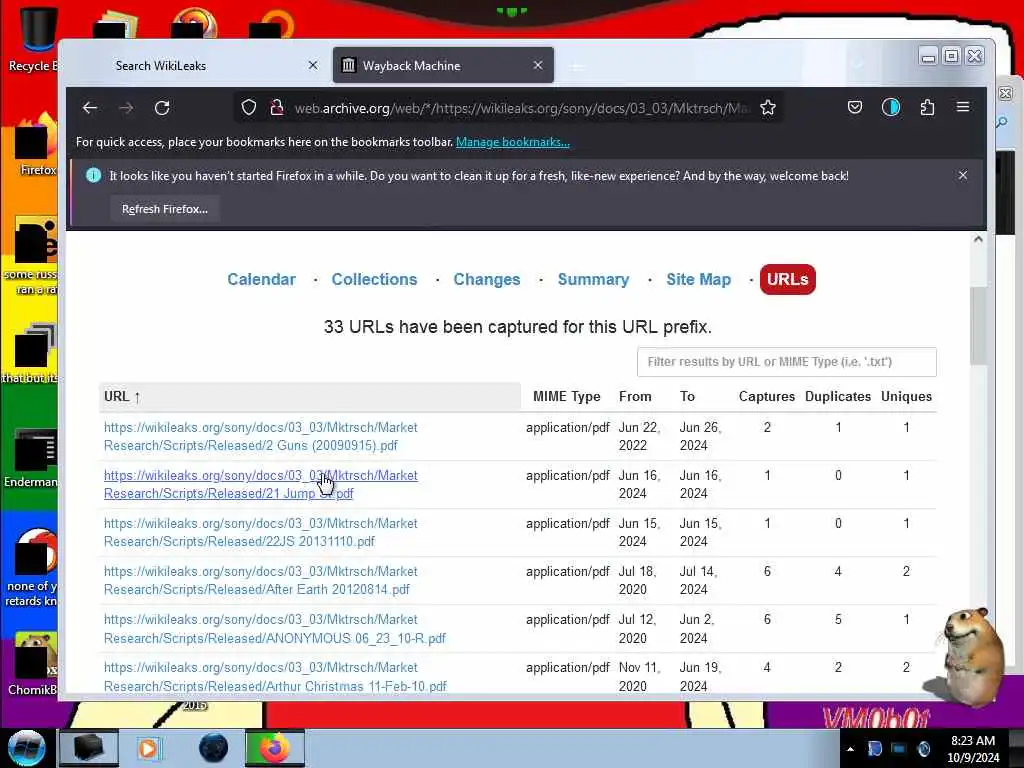The image size is (1024, 768).
Task: Sort by the From column header
Action: click(x=635, y=396)
